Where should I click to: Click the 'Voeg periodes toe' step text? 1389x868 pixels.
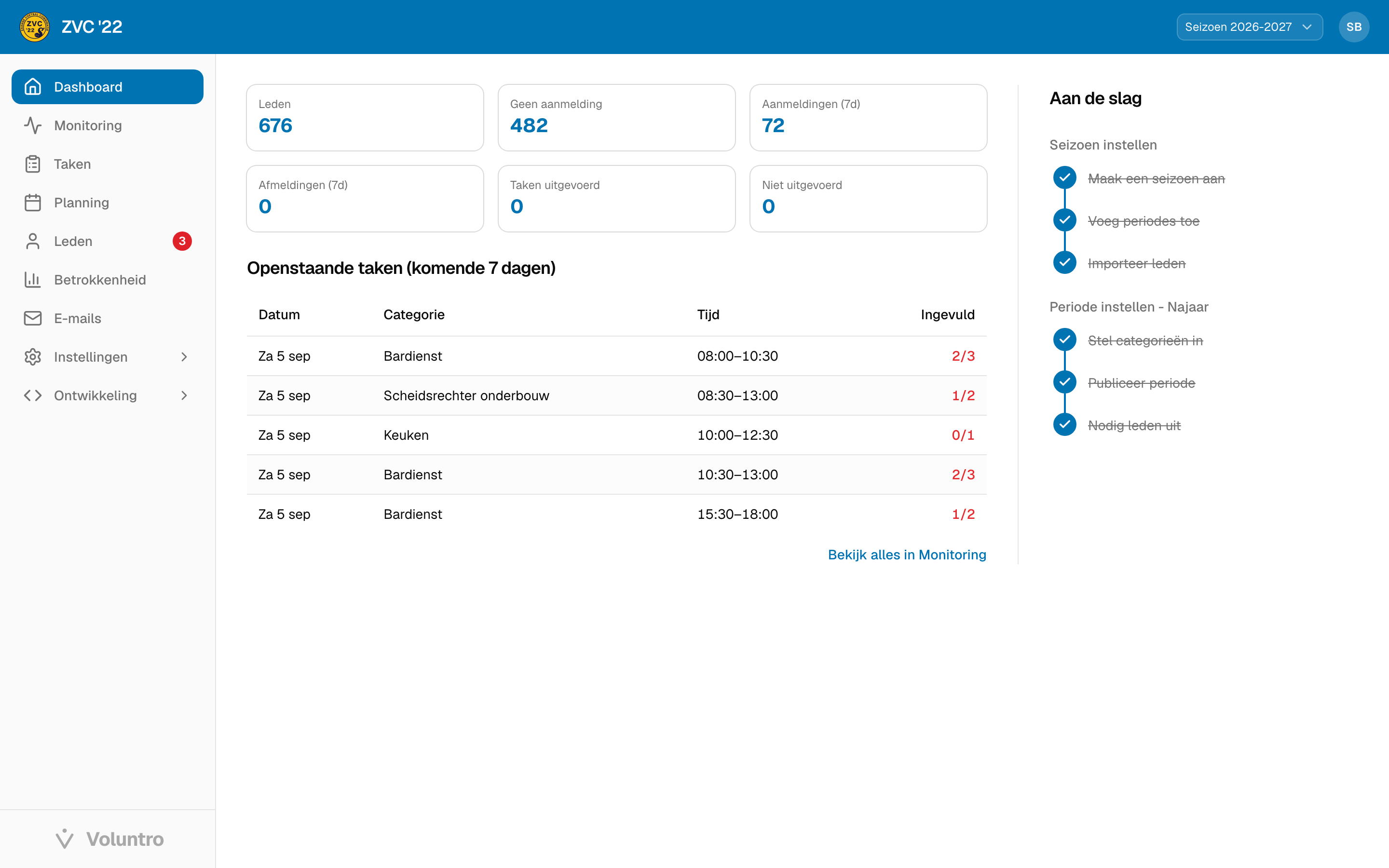pyautogui.click(x=1144, y=221)
